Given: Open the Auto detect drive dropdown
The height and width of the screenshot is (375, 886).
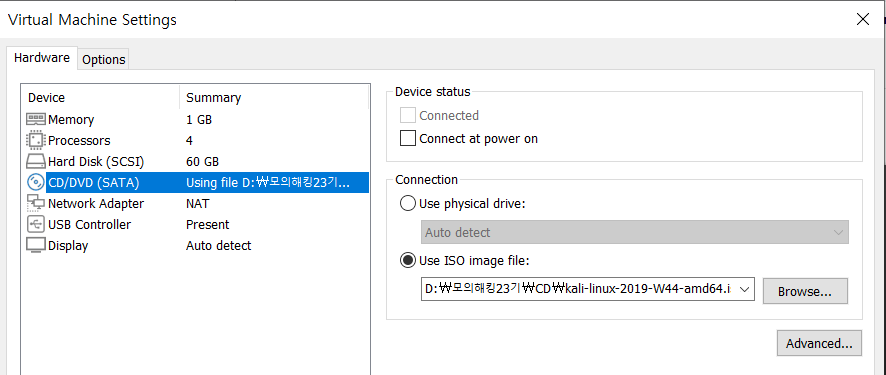Looking at the screenshot, I should click(635, 232).
